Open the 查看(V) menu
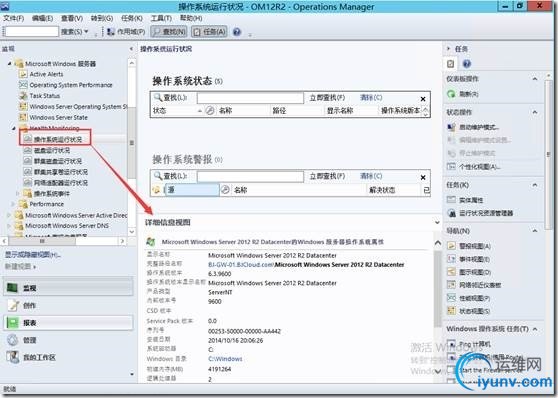Screen dimensions: 558x398 pos(72,18)
